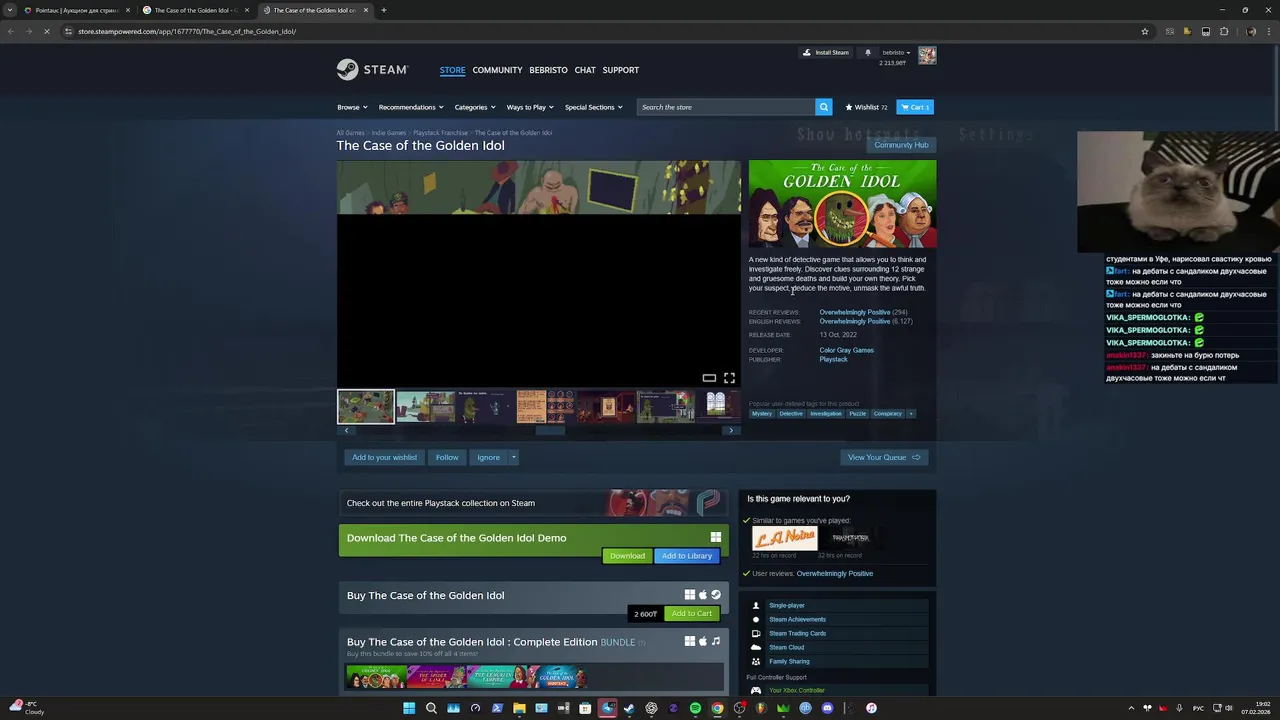This screenshot has height=720, width=1280.
Task: Click the store search magnifier button
Action: coord(824,107)
